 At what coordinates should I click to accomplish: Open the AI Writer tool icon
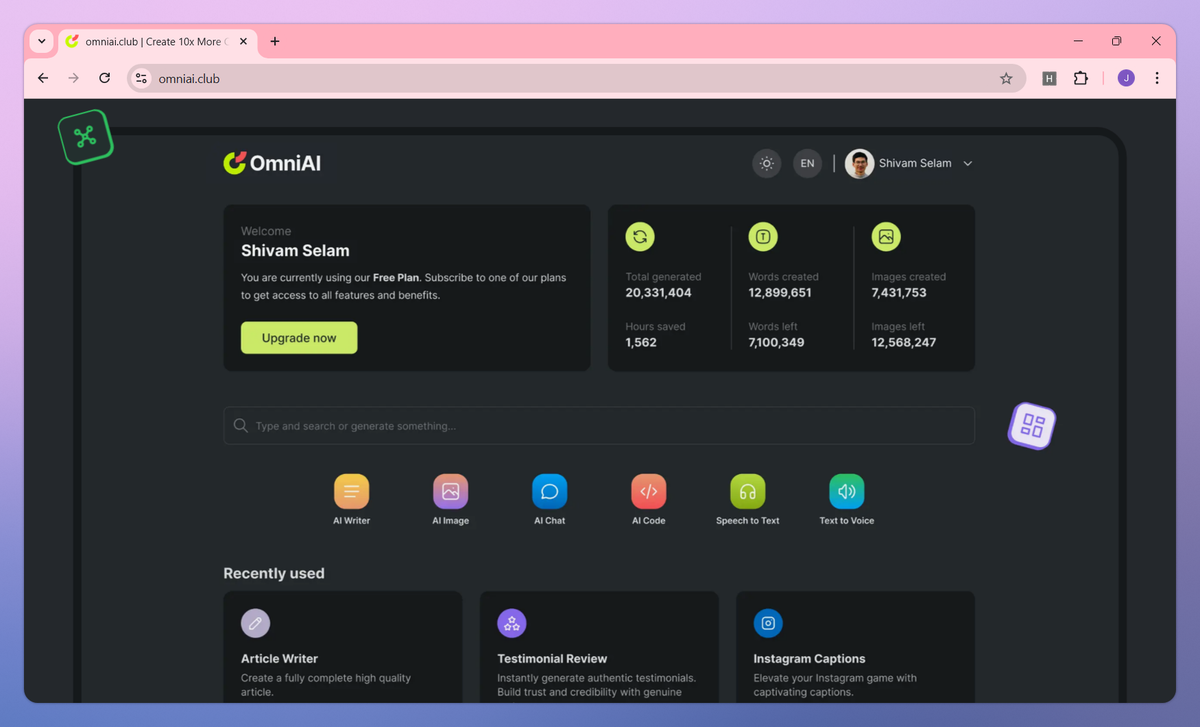click(x=351, y=491)
